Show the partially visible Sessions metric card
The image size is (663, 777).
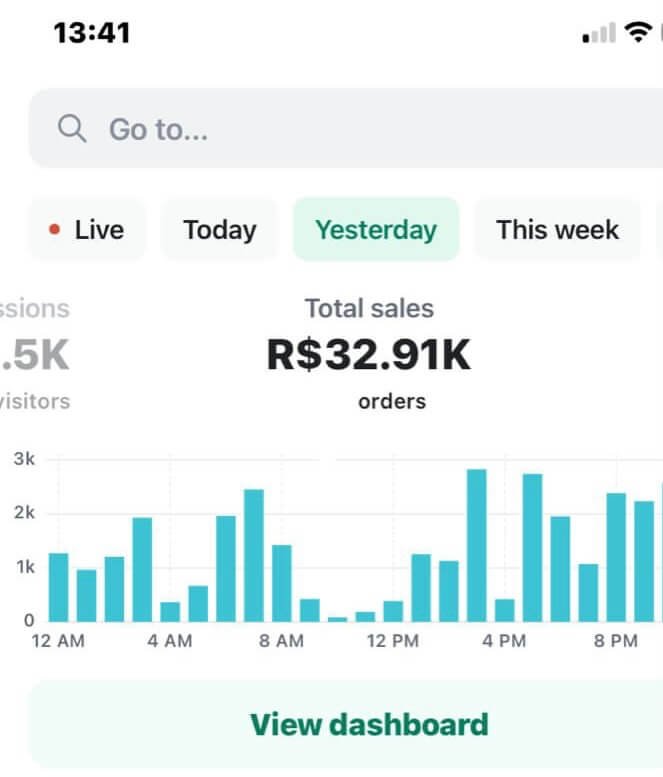[x=35, y=355]
